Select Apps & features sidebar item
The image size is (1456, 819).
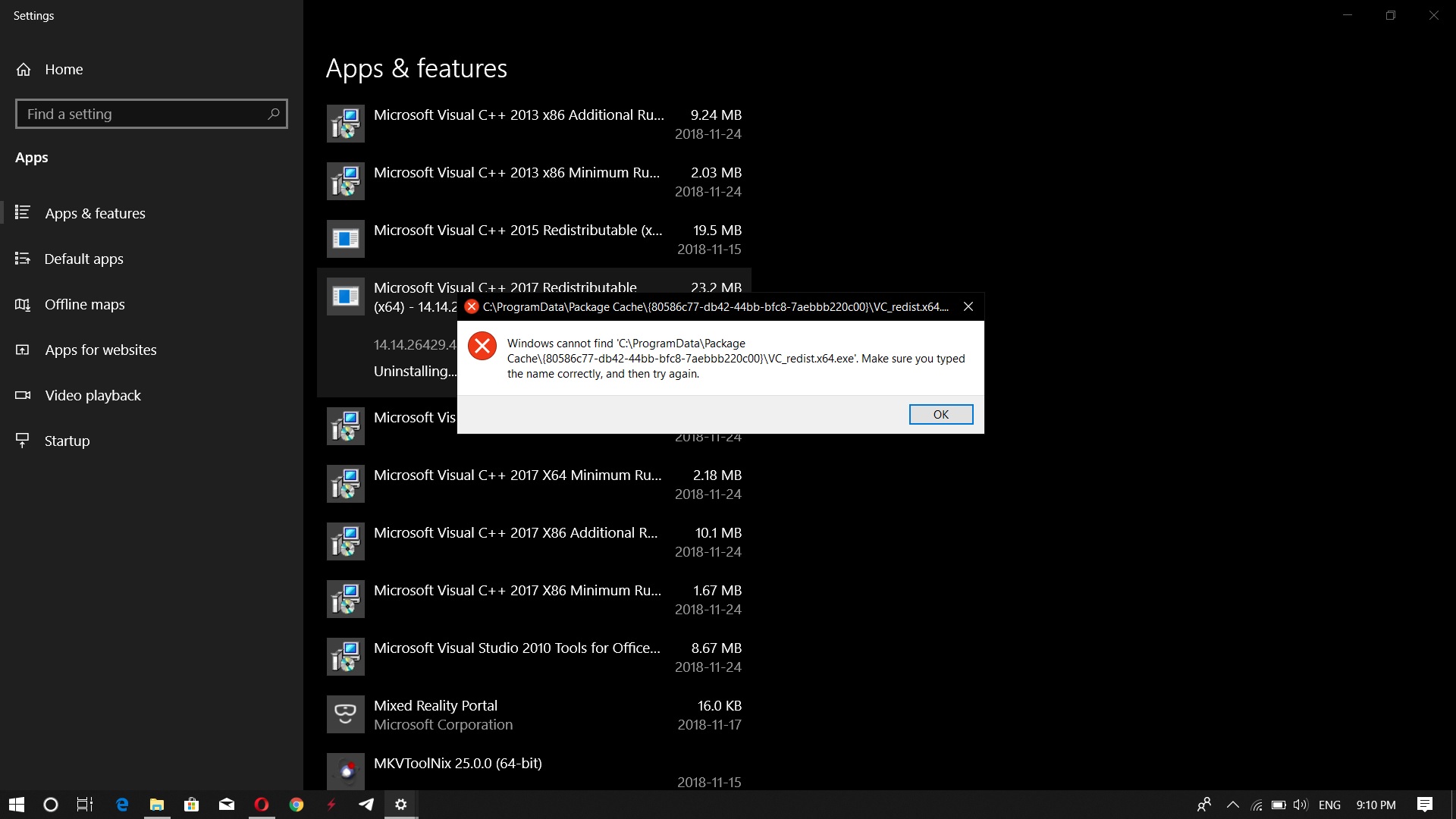tap(95, 213)
